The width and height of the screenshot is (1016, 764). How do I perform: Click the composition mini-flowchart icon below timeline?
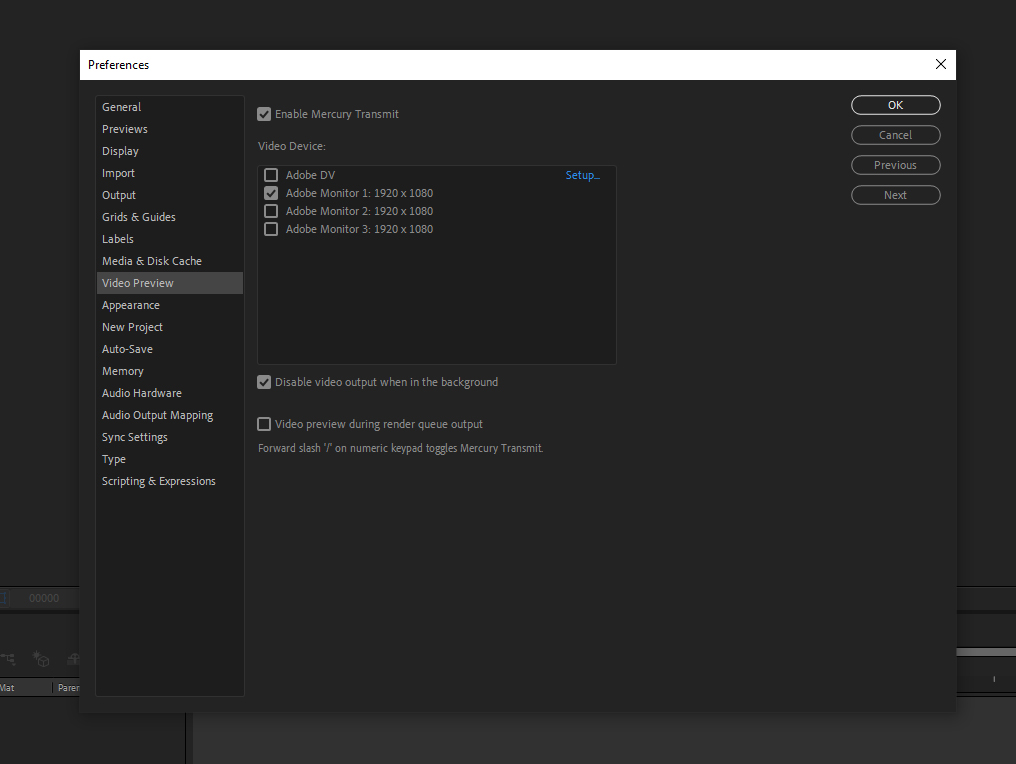tap(8, 659)
